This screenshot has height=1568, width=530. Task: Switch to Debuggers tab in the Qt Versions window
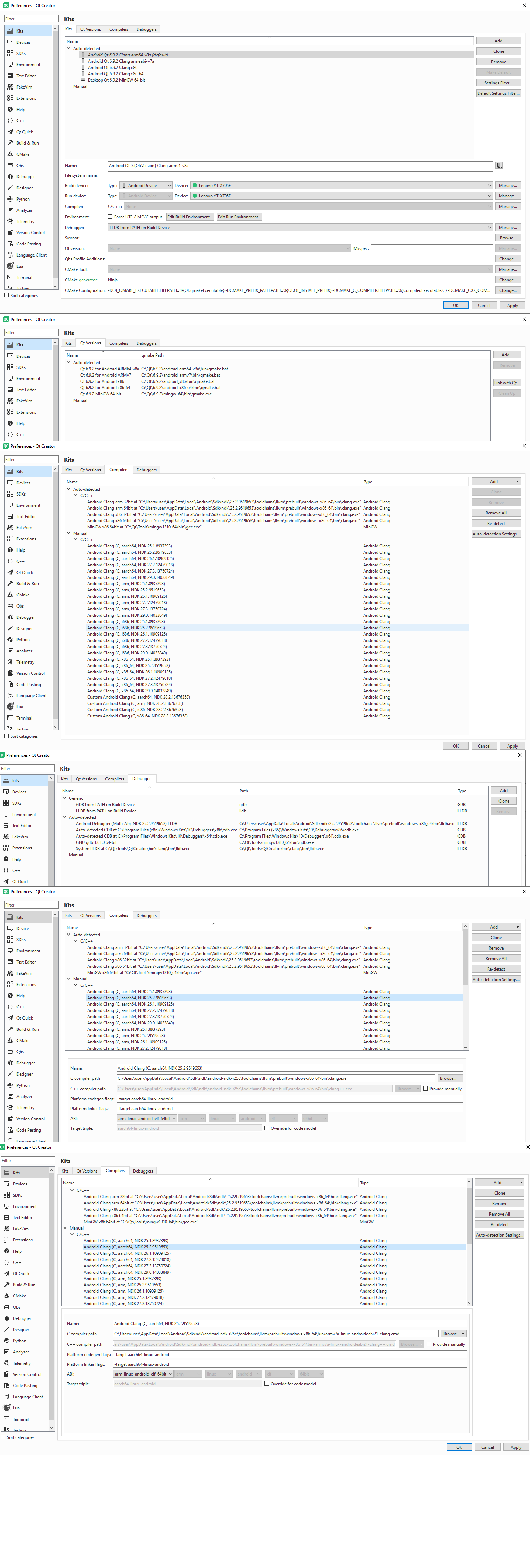(146, 343)
